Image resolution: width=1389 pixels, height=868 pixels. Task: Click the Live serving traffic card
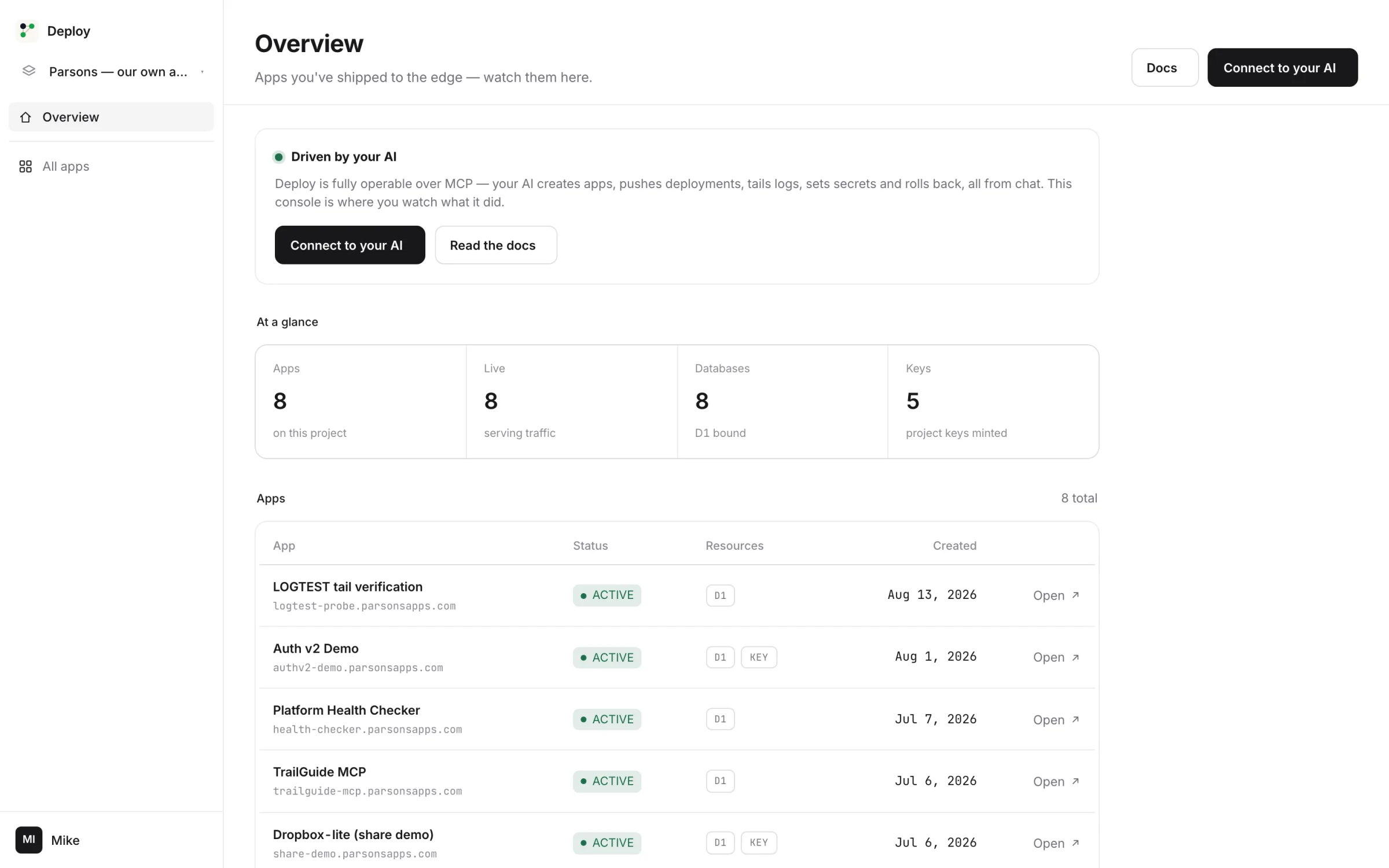(x=572, y=402)
